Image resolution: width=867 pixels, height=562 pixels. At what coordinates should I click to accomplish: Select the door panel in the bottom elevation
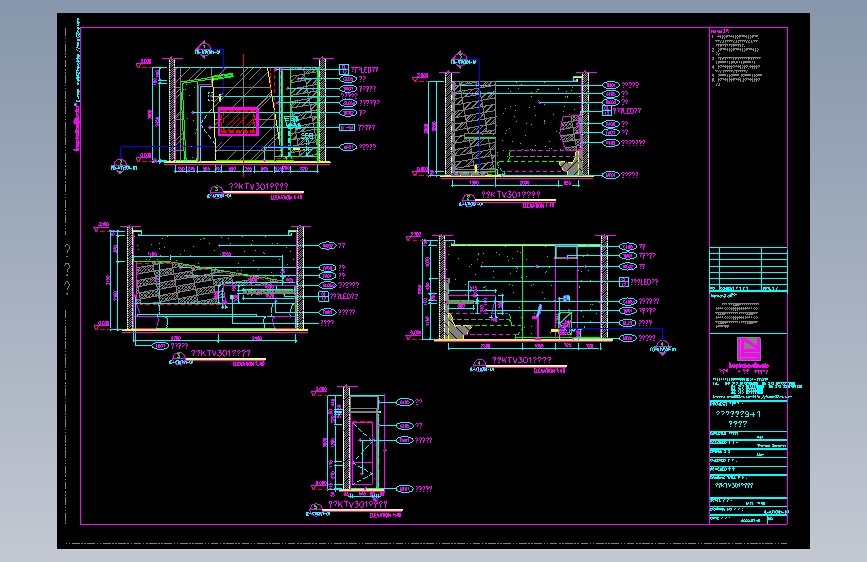[x=363, y=453]
